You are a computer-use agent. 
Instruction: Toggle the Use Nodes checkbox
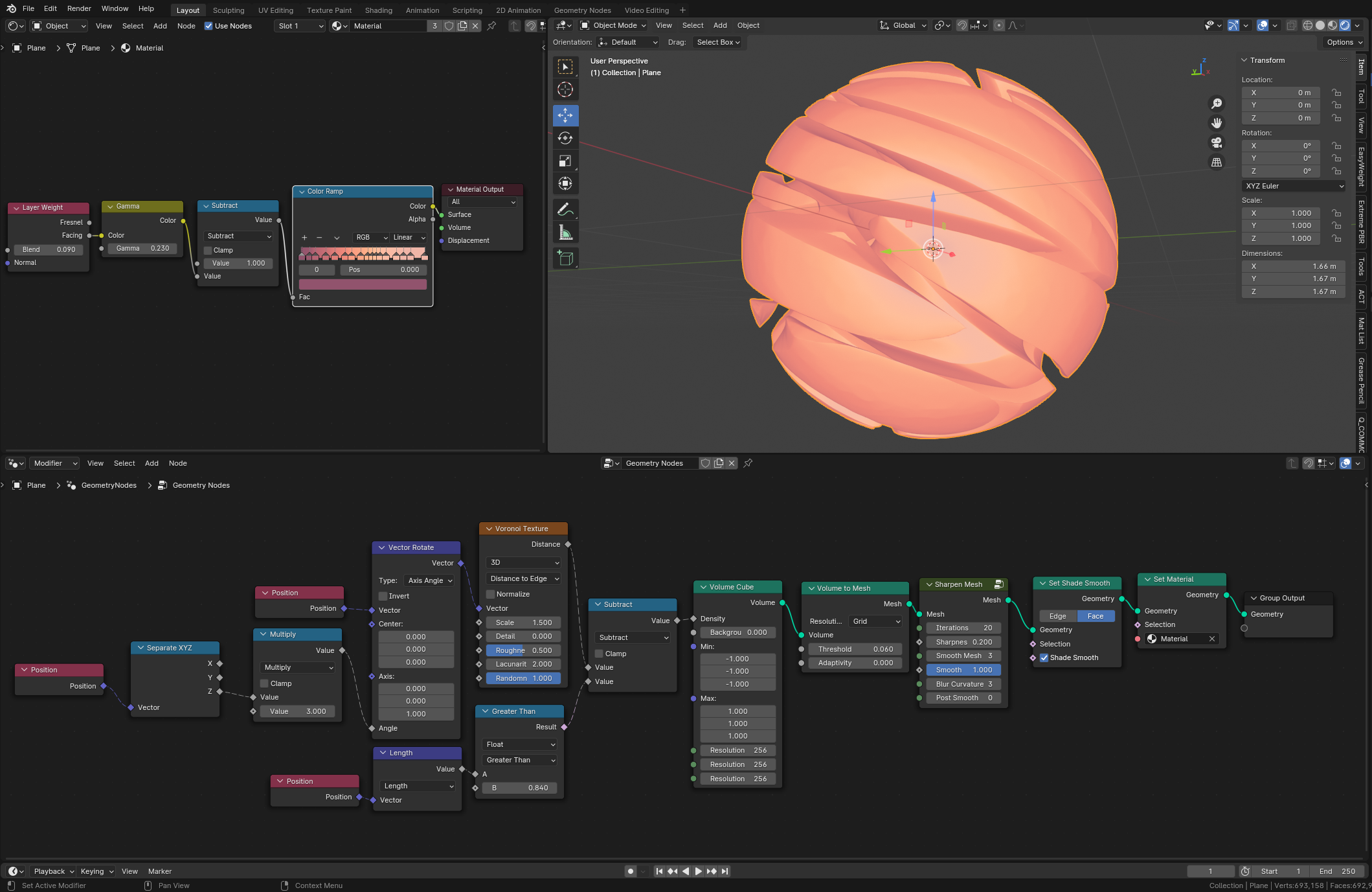tap(208, 26)
